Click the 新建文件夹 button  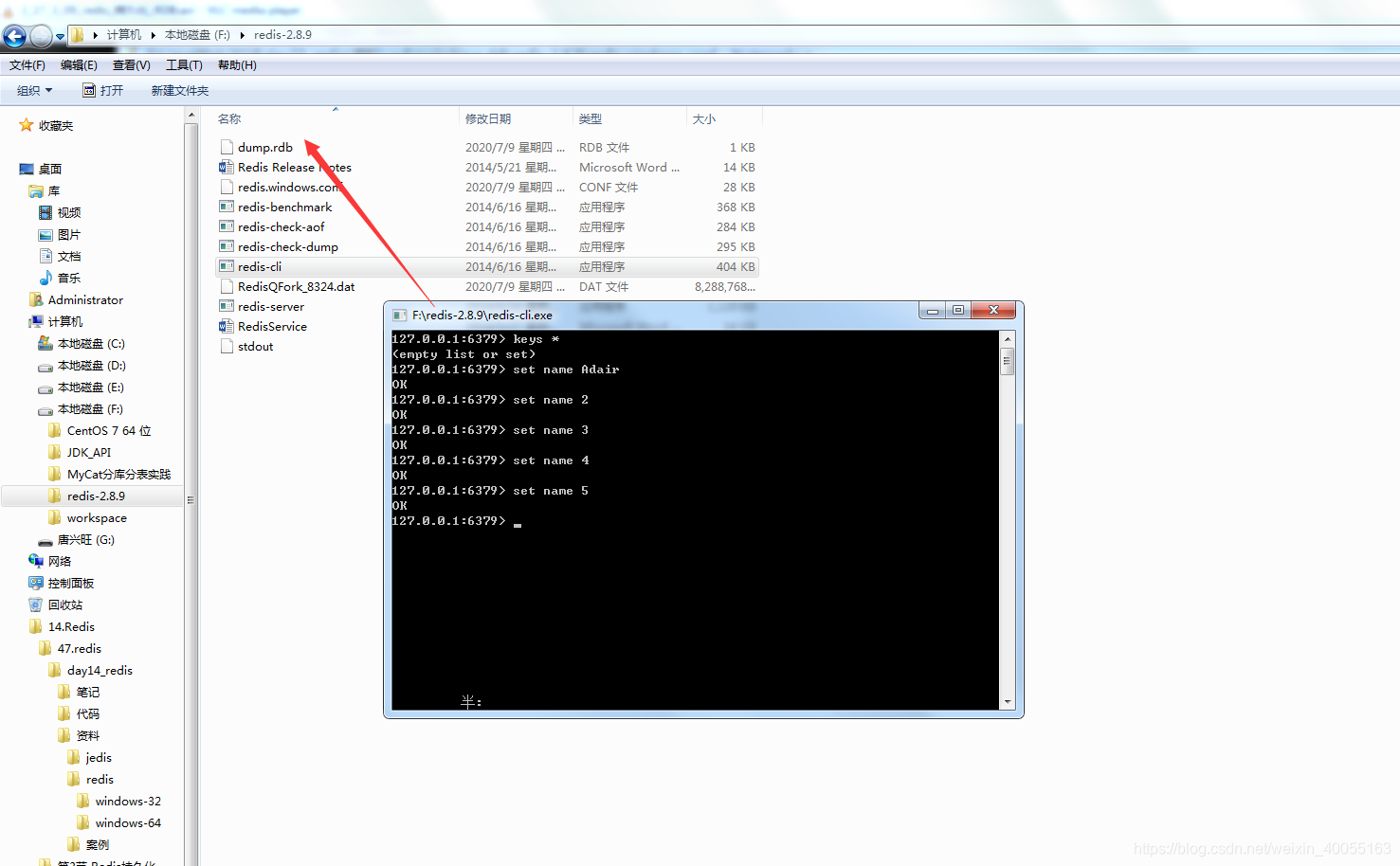pyautogui.click(x=180, y=91)
